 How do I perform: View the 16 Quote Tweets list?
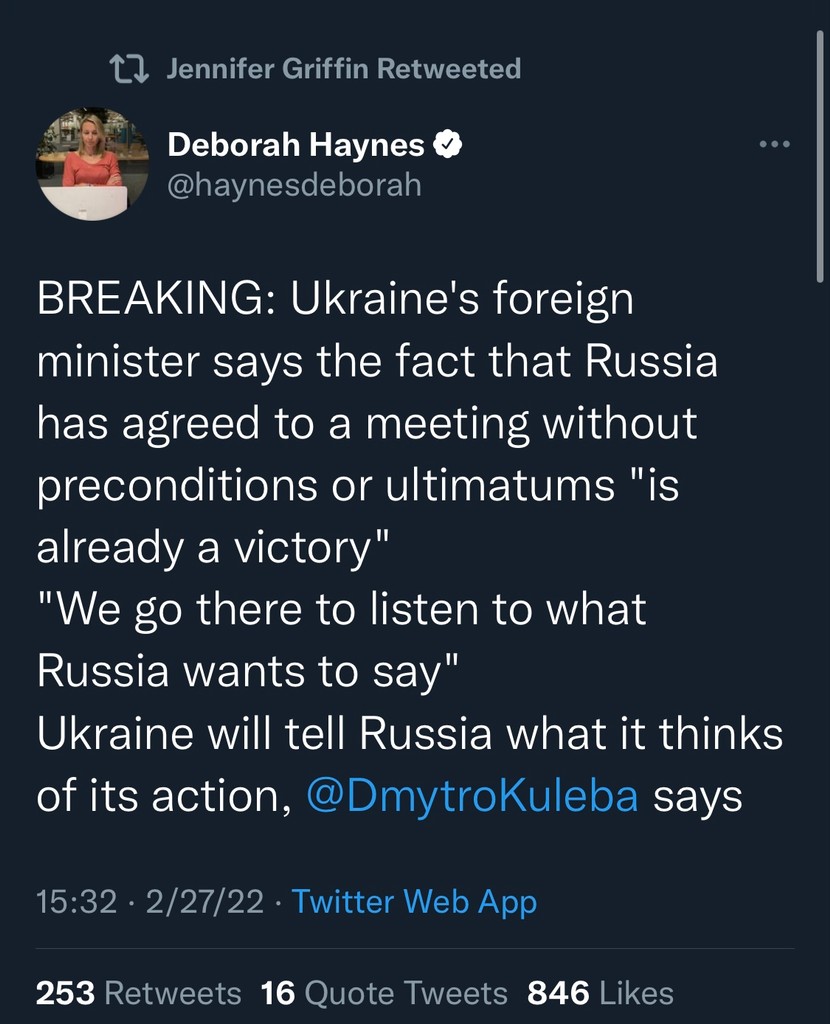[x=384, y=992]
